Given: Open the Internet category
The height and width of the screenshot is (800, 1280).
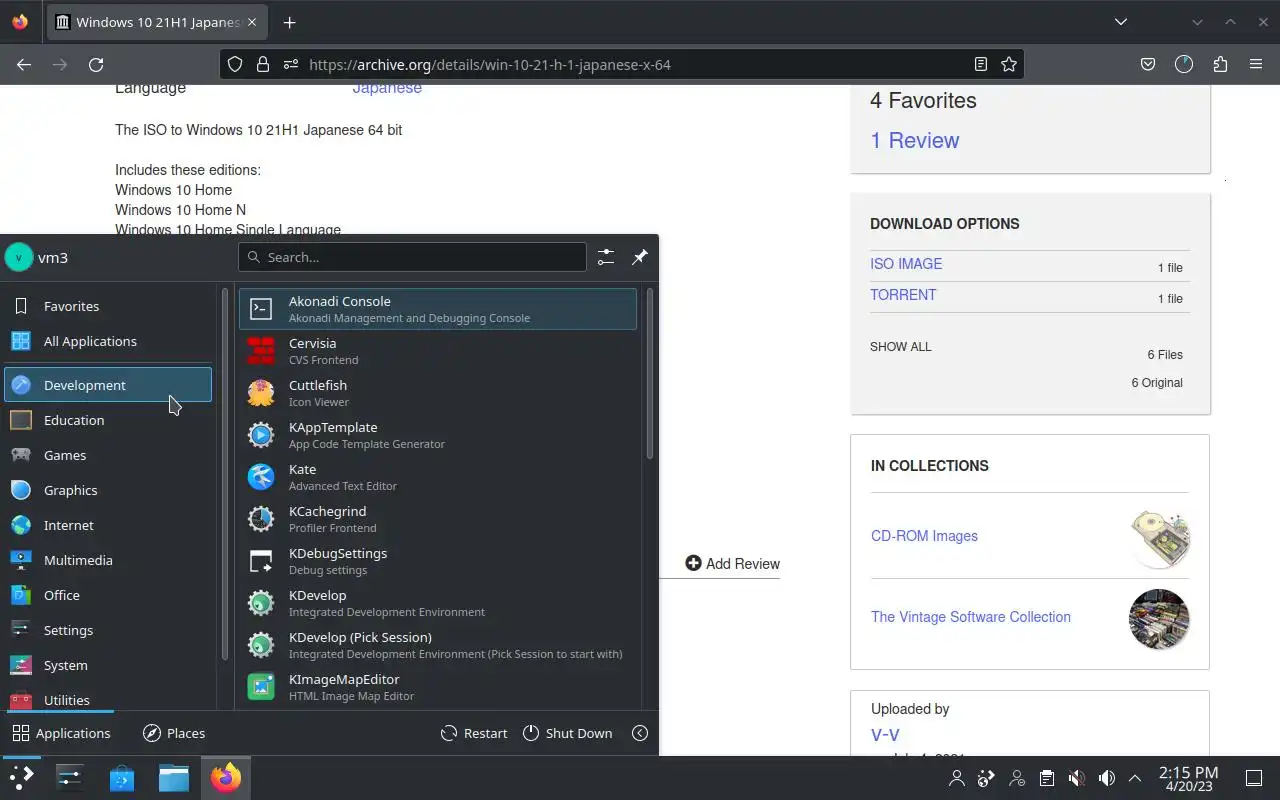Looking at the screenshot, I should [x=108, y=525].
